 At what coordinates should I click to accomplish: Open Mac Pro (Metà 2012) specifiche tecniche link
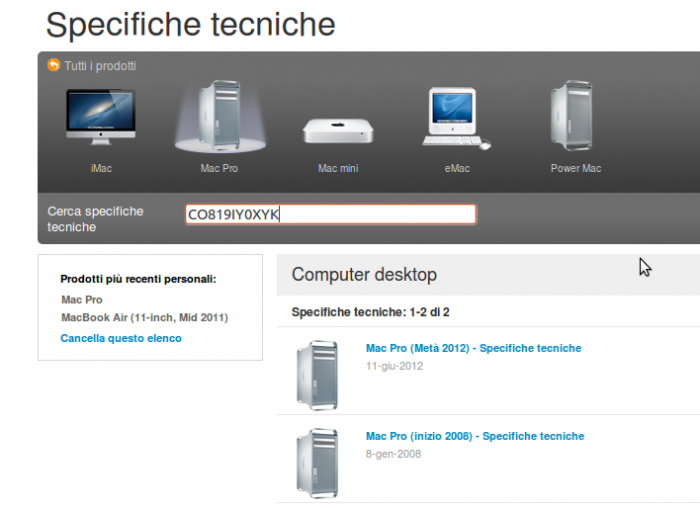pyautogui.click(x=474, y=348)
